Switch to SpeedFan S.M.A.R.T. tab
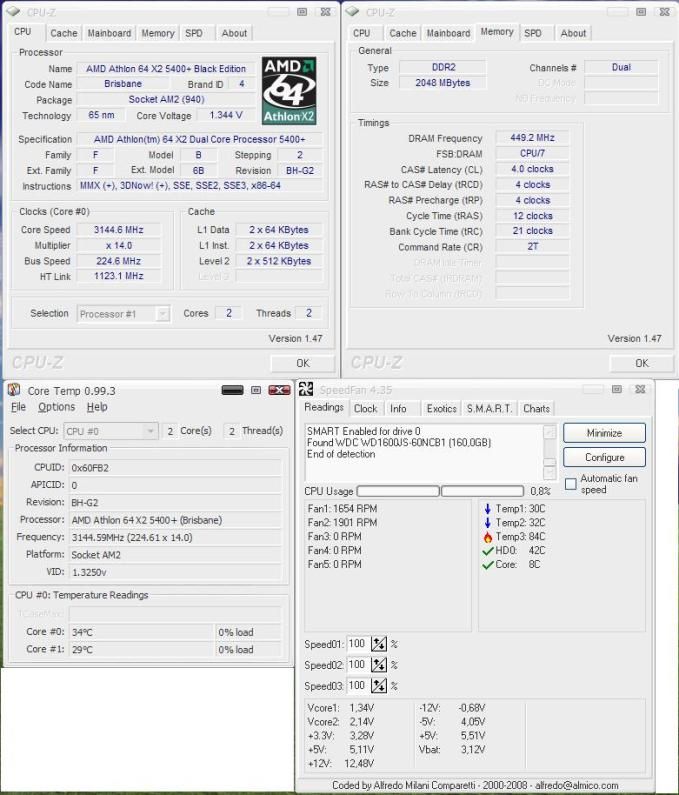 point(489,408)
